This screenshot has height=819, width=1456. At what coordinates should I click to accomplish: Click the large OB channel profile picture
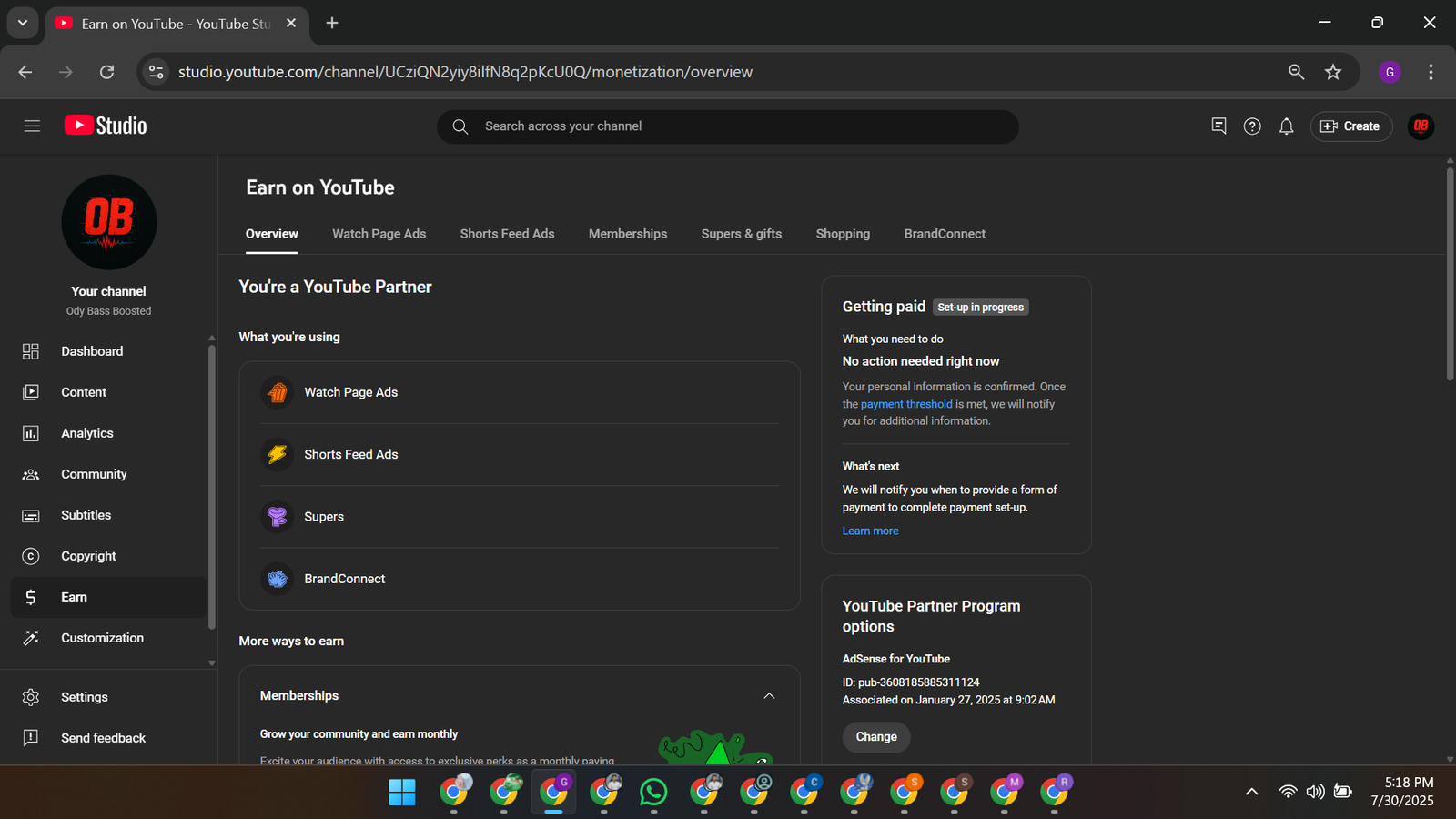pyautogui.click(x=109, y=222)
